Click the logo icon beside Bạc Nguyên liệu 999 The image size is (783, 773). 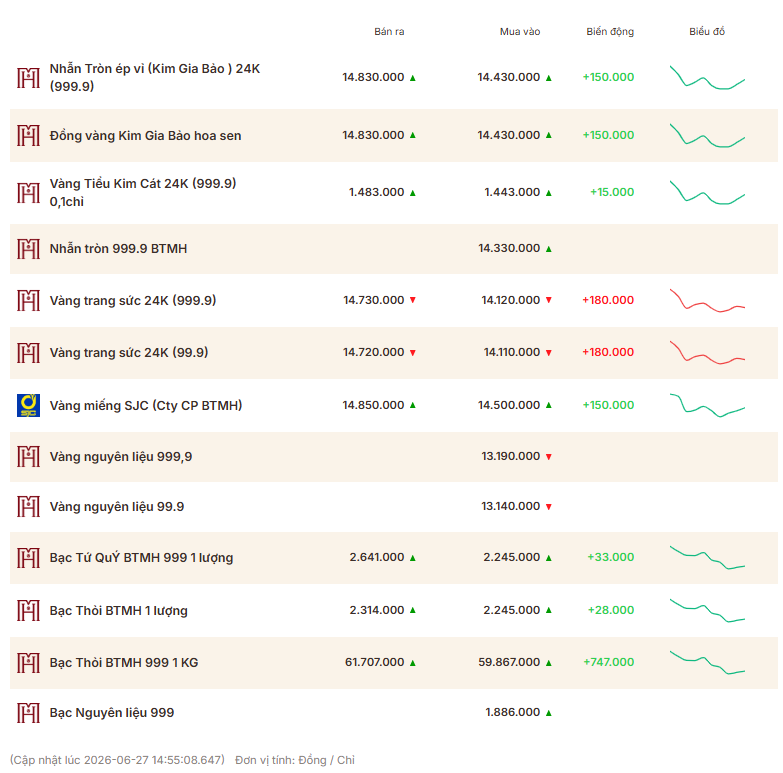tap(28, 713)
